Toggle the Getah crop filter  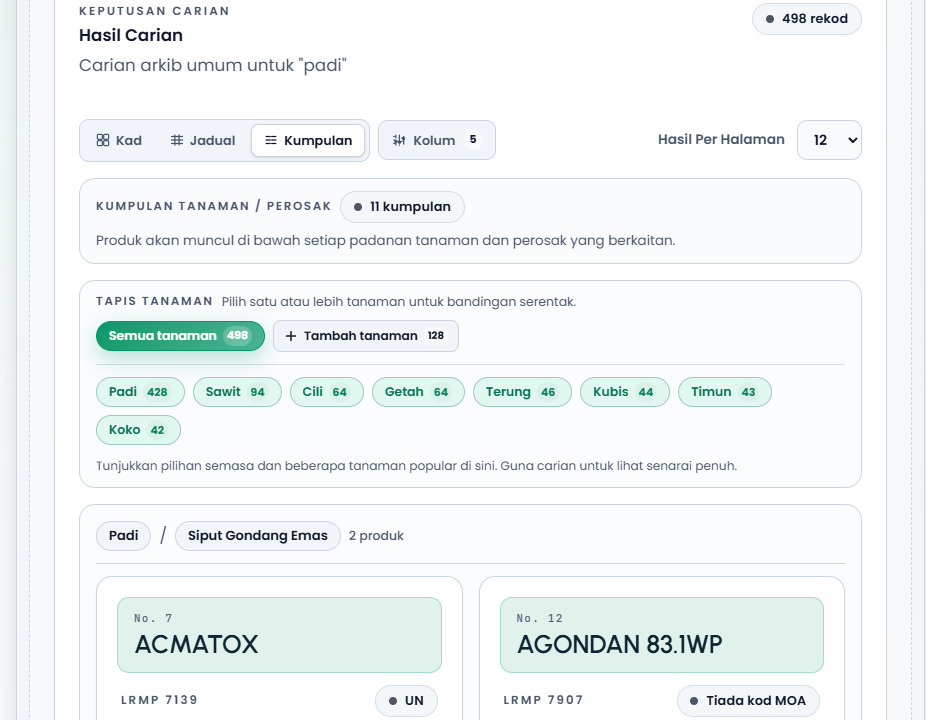tap(418, 392)
